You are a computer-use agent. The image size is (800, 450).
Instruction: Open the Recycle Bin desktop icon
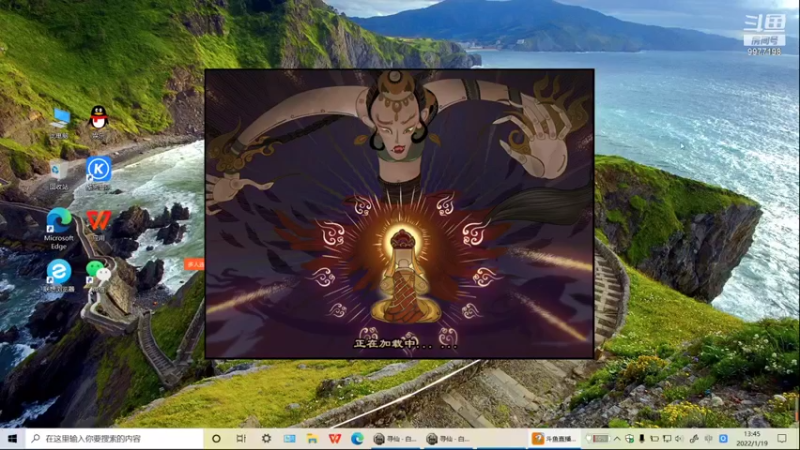(x=59, y=174)
